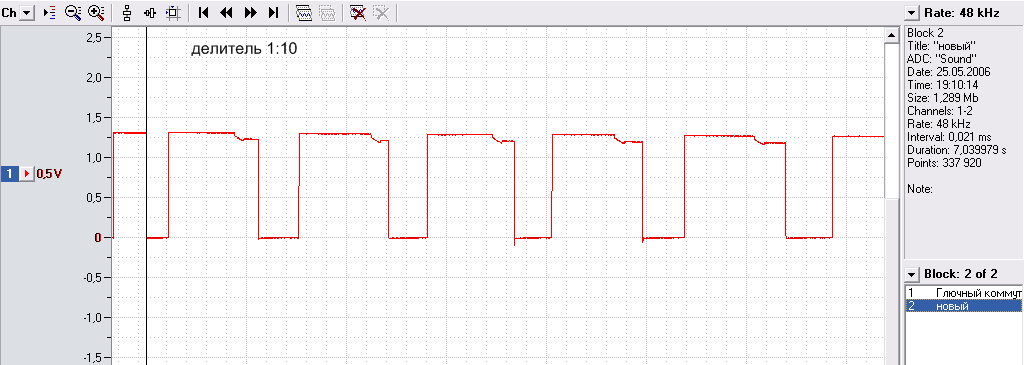Click the Points: 337 920 info line
This screenshot has height=365, width=1024.
[x=944, y=163]
